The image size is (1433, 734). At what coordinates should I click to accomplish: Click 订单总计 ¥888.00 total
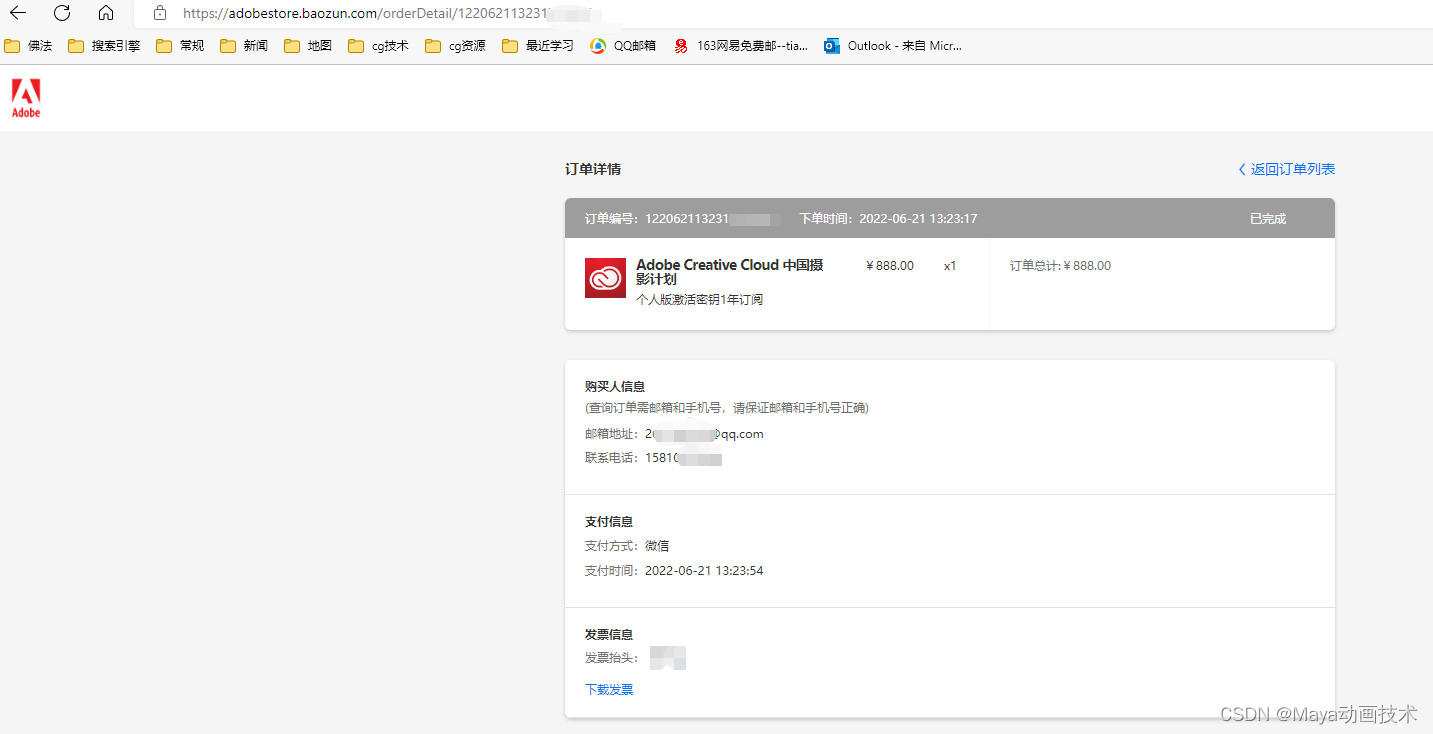click(1060, 266)
